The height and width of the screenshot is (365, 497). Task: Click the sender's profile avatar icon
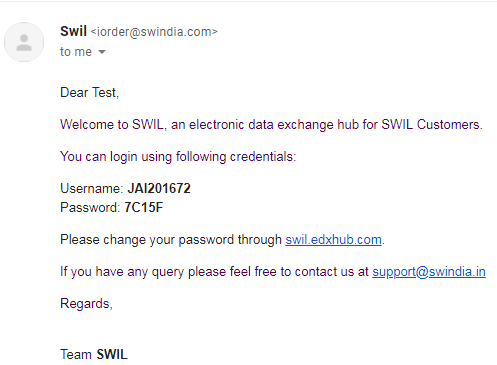coord(24,42)
